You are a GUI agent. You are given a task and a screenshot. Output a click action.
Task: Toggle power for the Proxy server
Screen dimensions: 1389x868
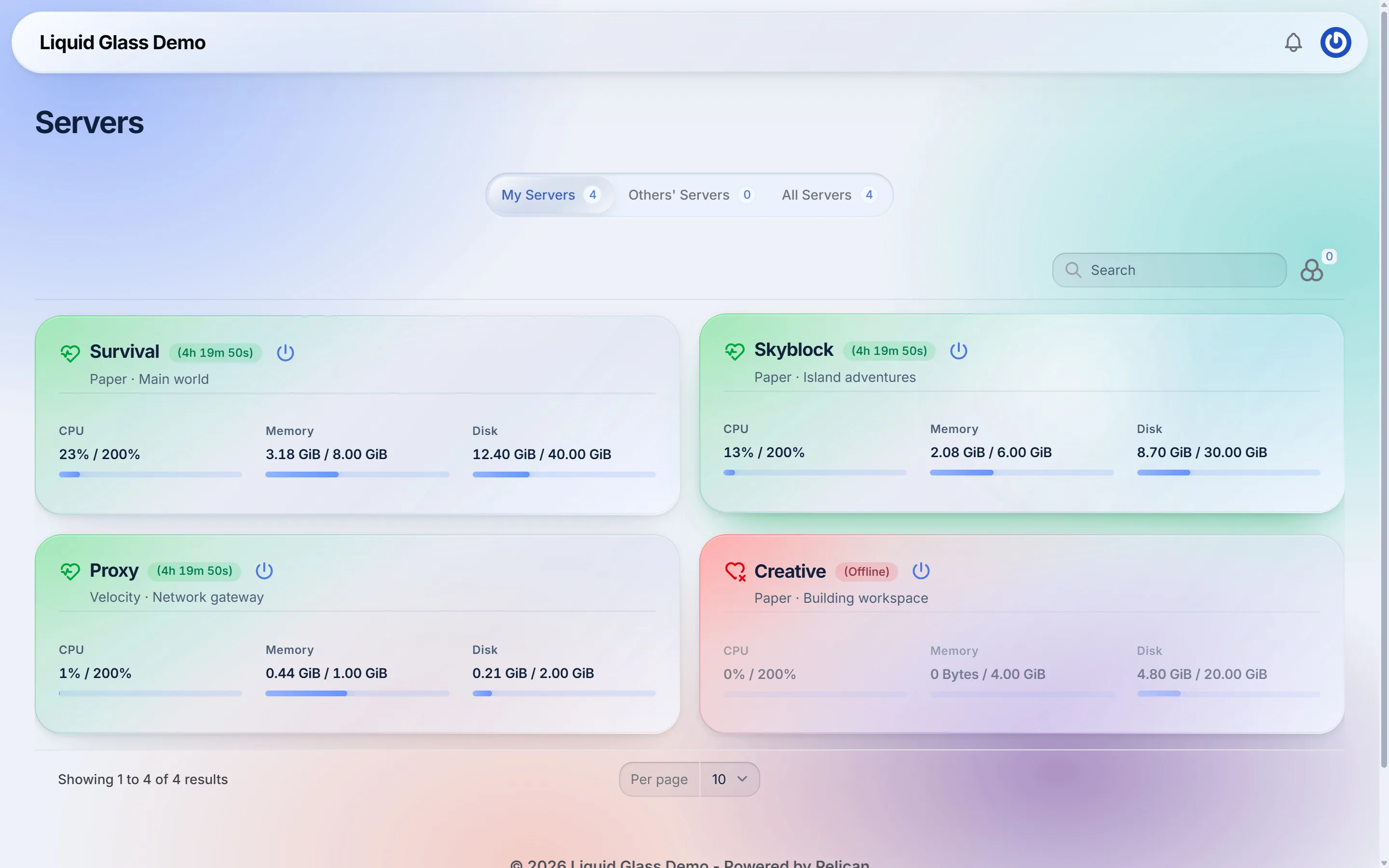(x=264, y=570)
